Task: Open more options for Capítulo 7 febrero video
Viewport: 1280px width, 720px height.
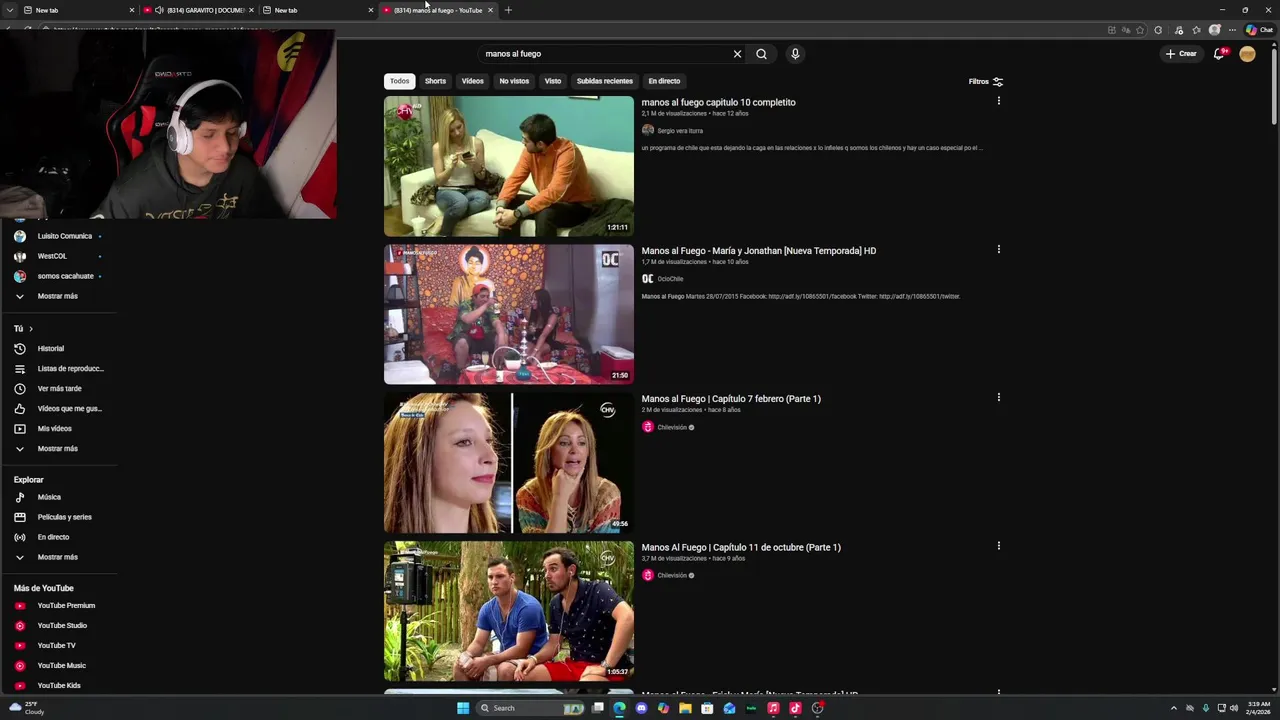Action: click(998, 397)
